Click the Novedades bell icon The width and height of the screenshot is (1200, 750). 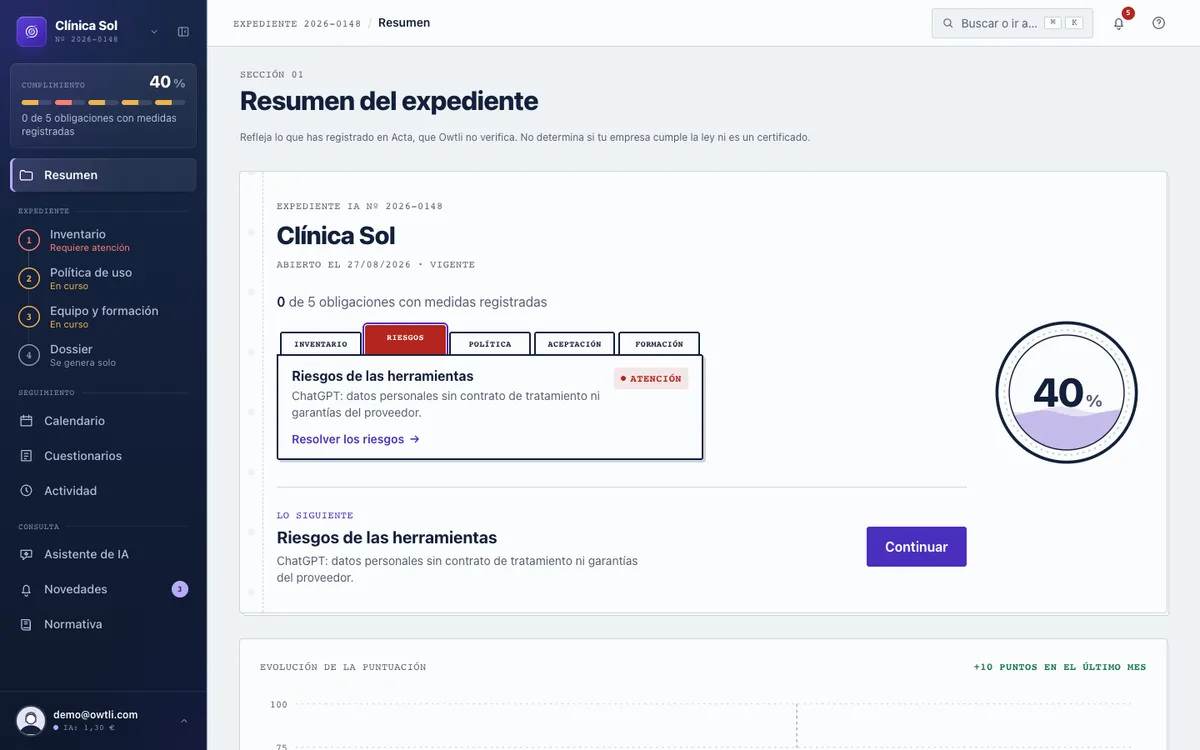click(x=27, y=590)
